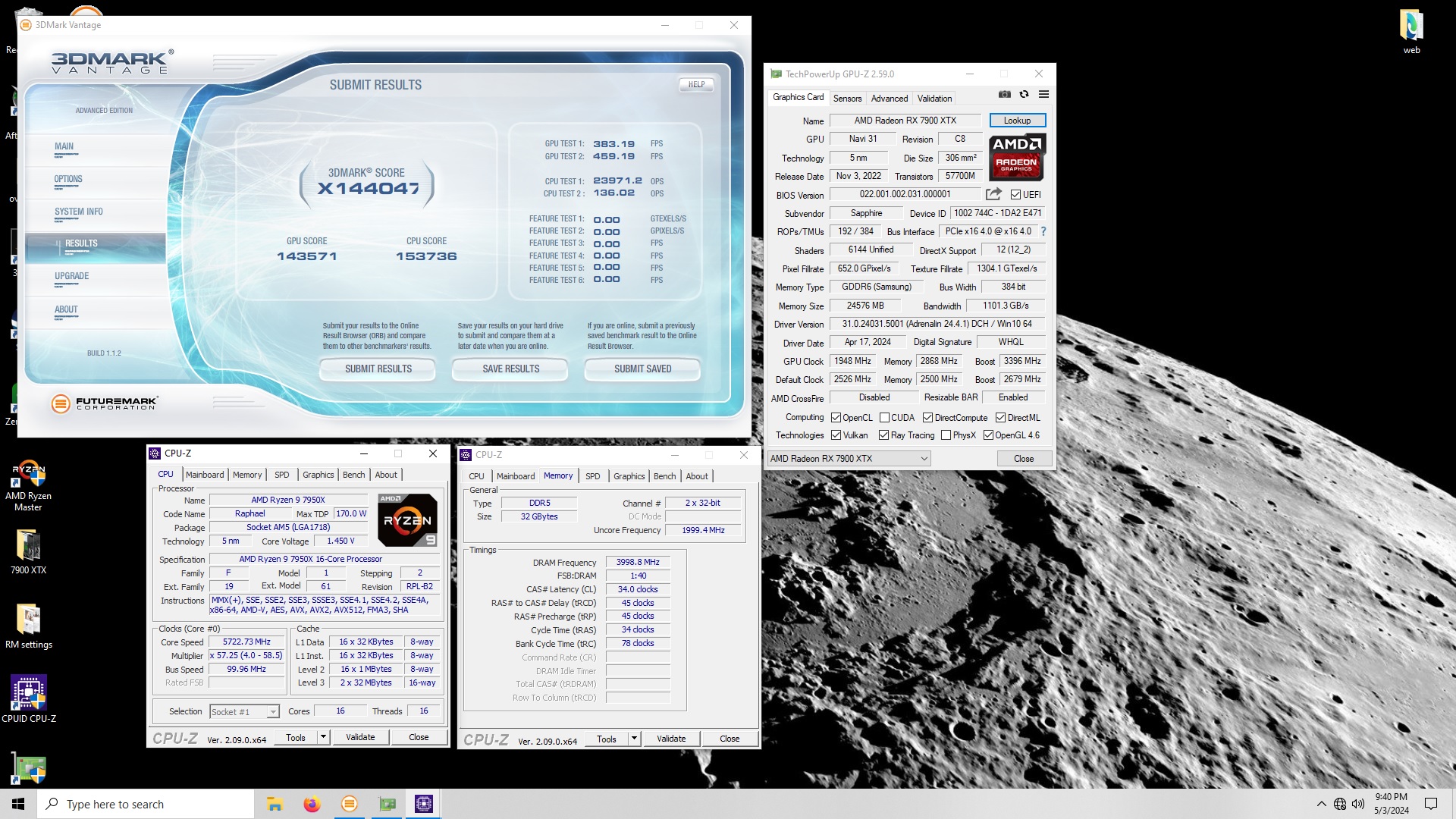The image size is (1456, 819).
Task: Click the GPU-Z title bar icon
Action: click(776, 74)
